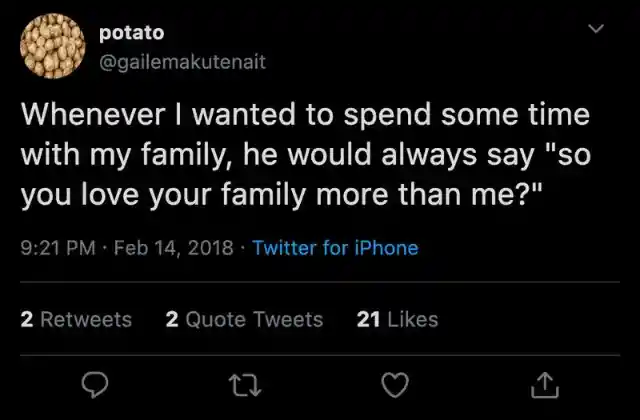The height and width of the screenshot is (420, 640).
Task: Like the tweet with the heart icon
Action: click(397, 383)
